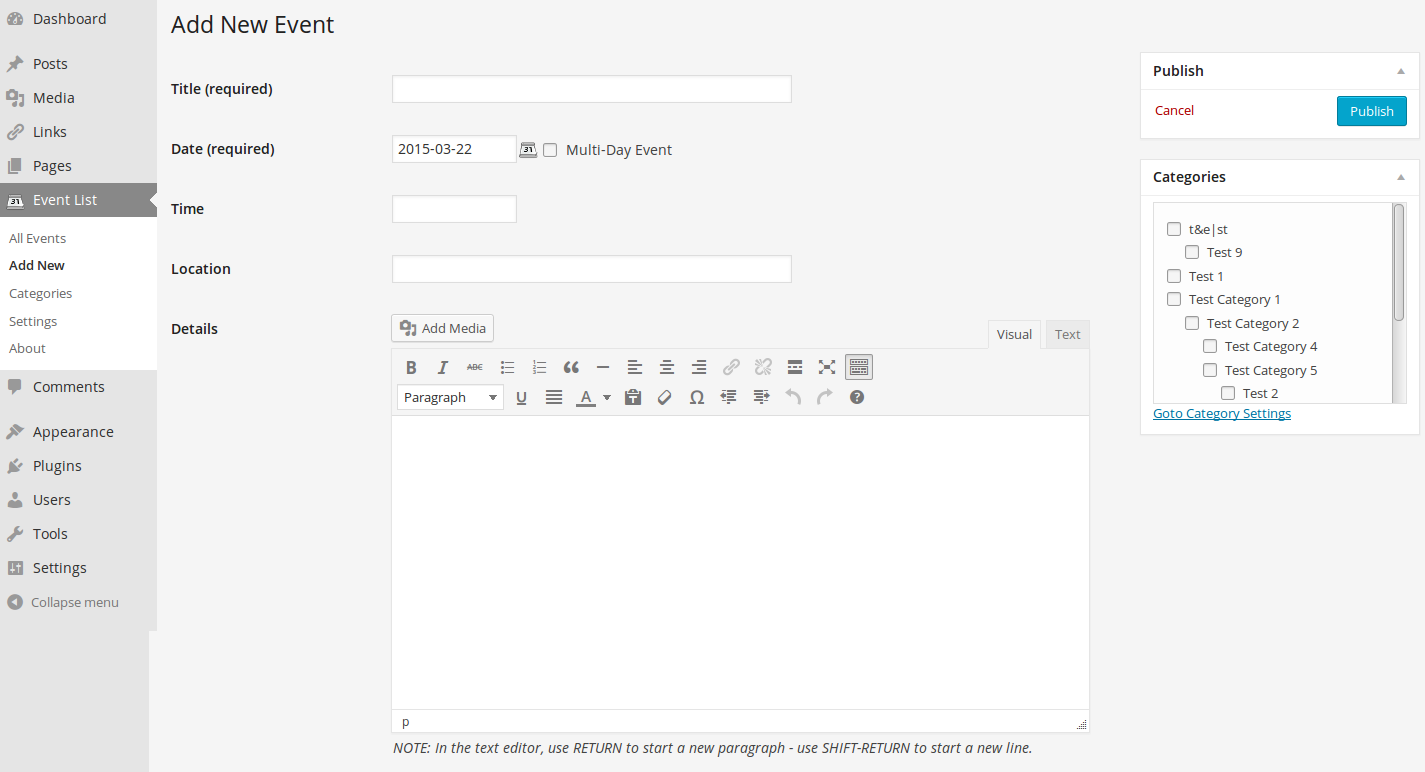This screenshot has width=1425, height=772.
Task: Collapse the Categories panel with arrow
Action: (1401, 177)
